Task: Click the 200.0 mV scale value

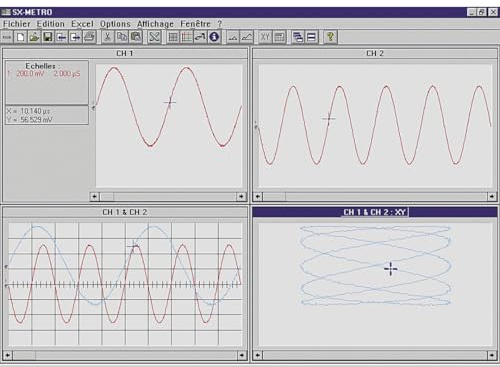Action: pyautogui.click(x=30, y=74)
